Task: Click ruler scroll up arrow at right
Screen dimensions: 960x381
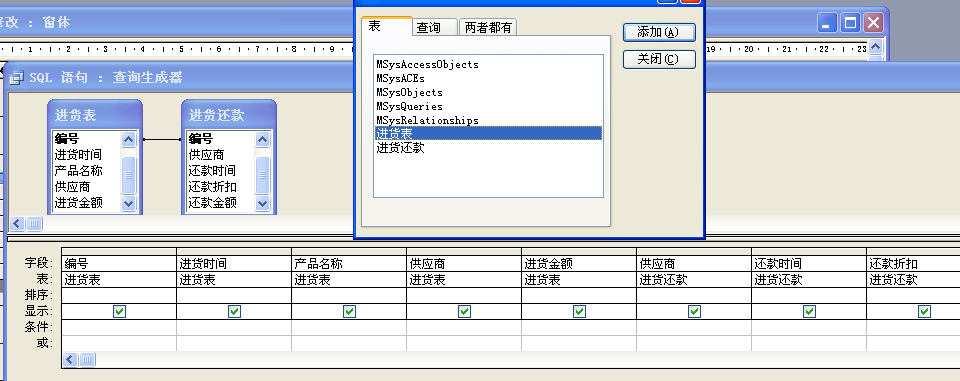Action: point(876,46)
